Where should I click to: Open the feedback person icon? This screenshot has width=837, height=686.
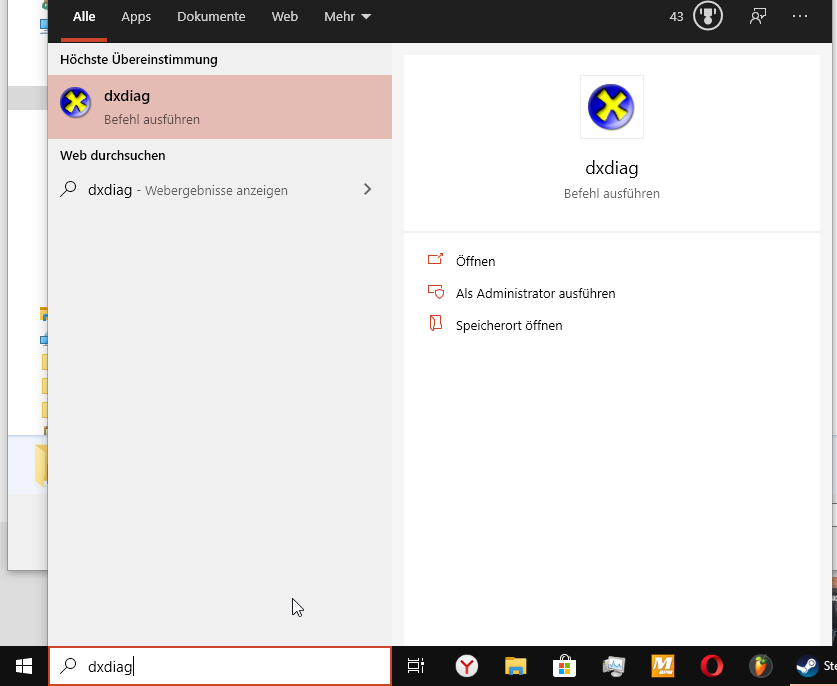pyautogui.click(x=758, y=17)
